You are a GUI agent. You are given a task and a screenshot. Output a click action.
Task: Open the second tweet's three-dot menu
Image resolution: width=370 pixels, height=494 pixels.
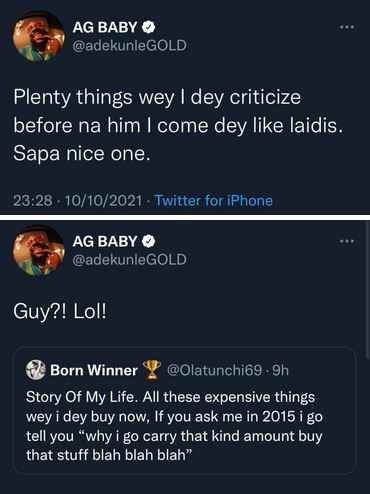click(x=347, y=241)
